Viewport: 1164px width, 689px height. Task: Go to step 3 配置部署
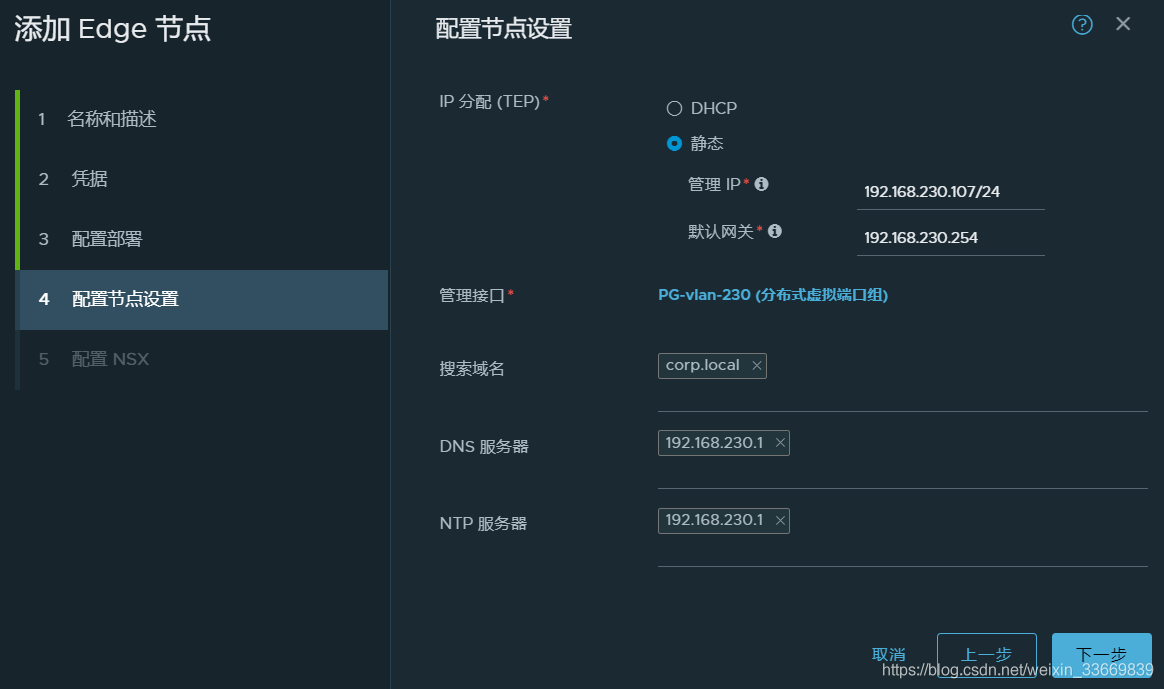click(106, 240)
